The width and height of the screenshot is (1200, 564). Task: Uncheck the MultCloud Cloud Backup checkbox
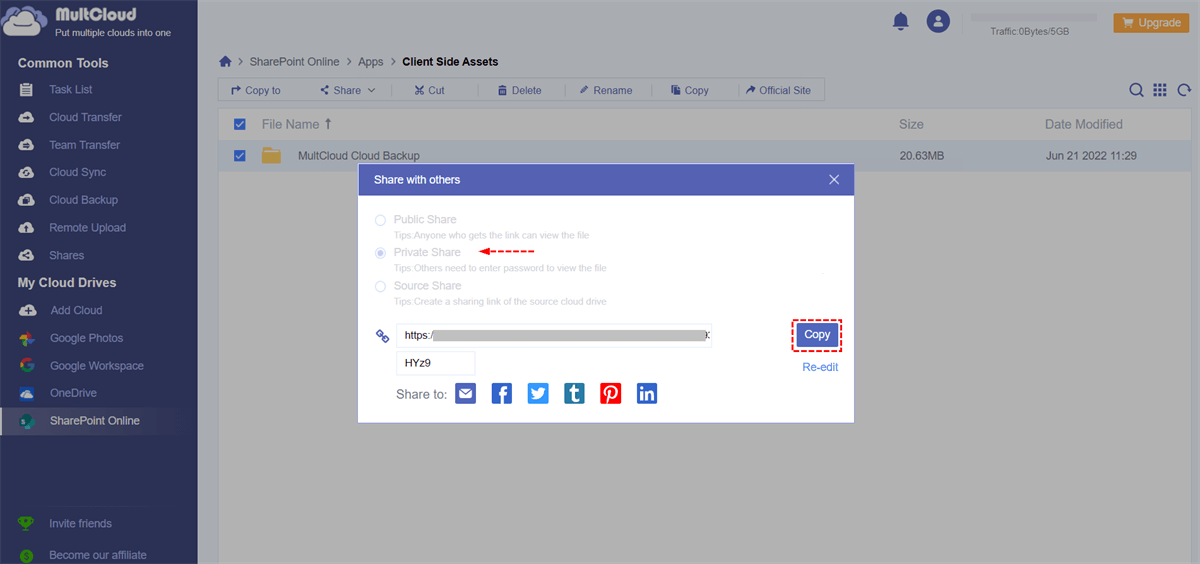click(239, 155)
